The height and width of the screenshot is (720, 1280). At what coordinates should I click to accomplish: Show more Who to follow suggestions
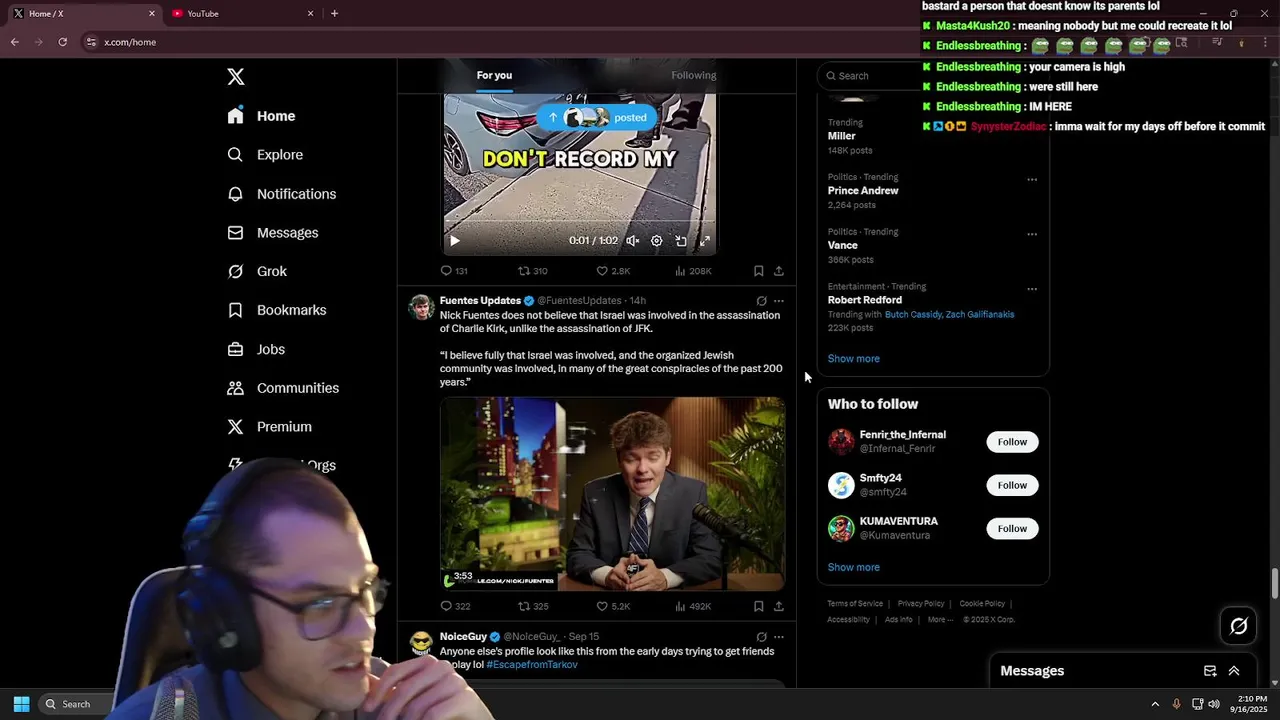tap(854, 568)
